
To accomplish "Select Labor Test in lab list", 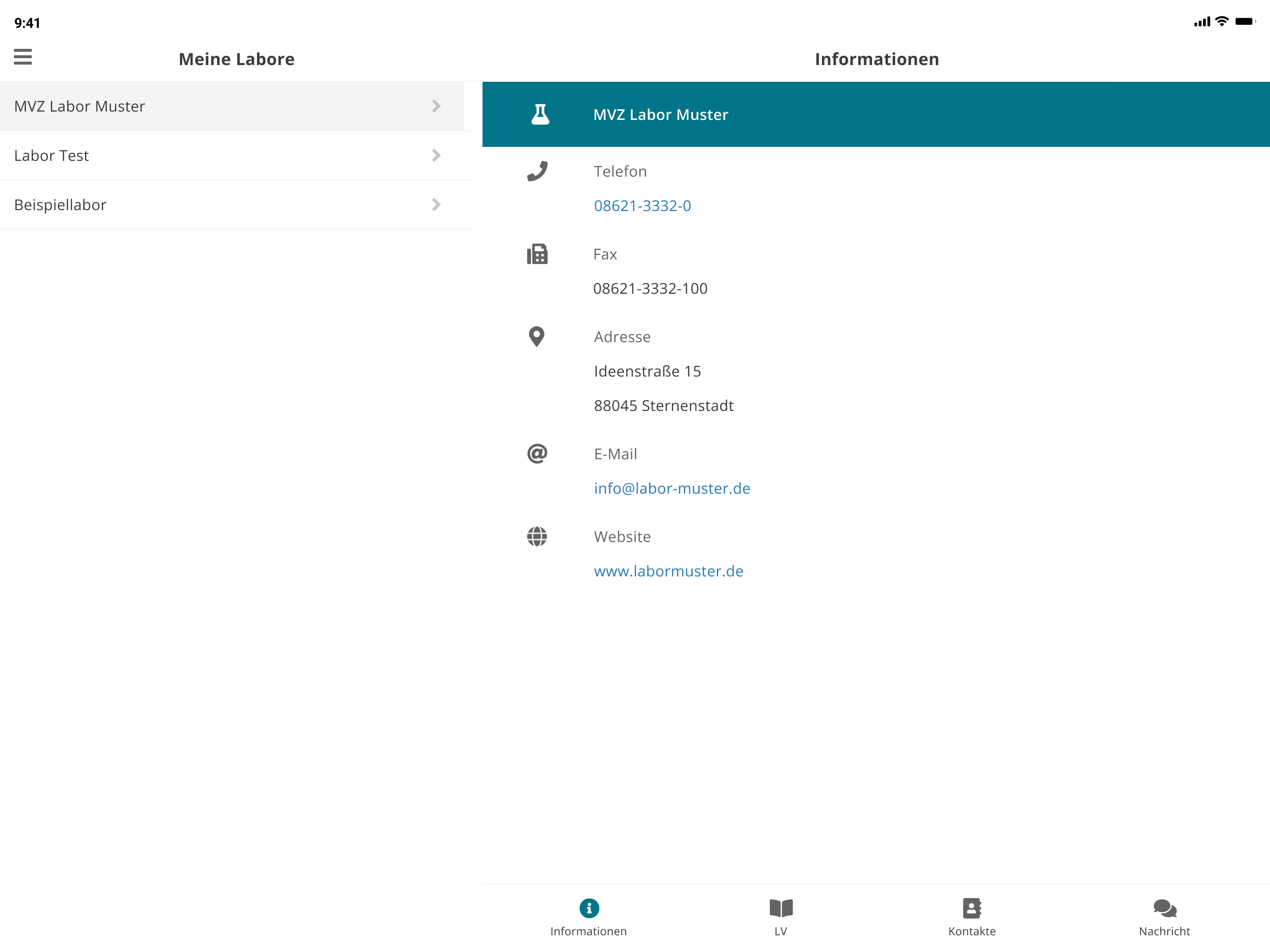I will [x=52, y=156].
